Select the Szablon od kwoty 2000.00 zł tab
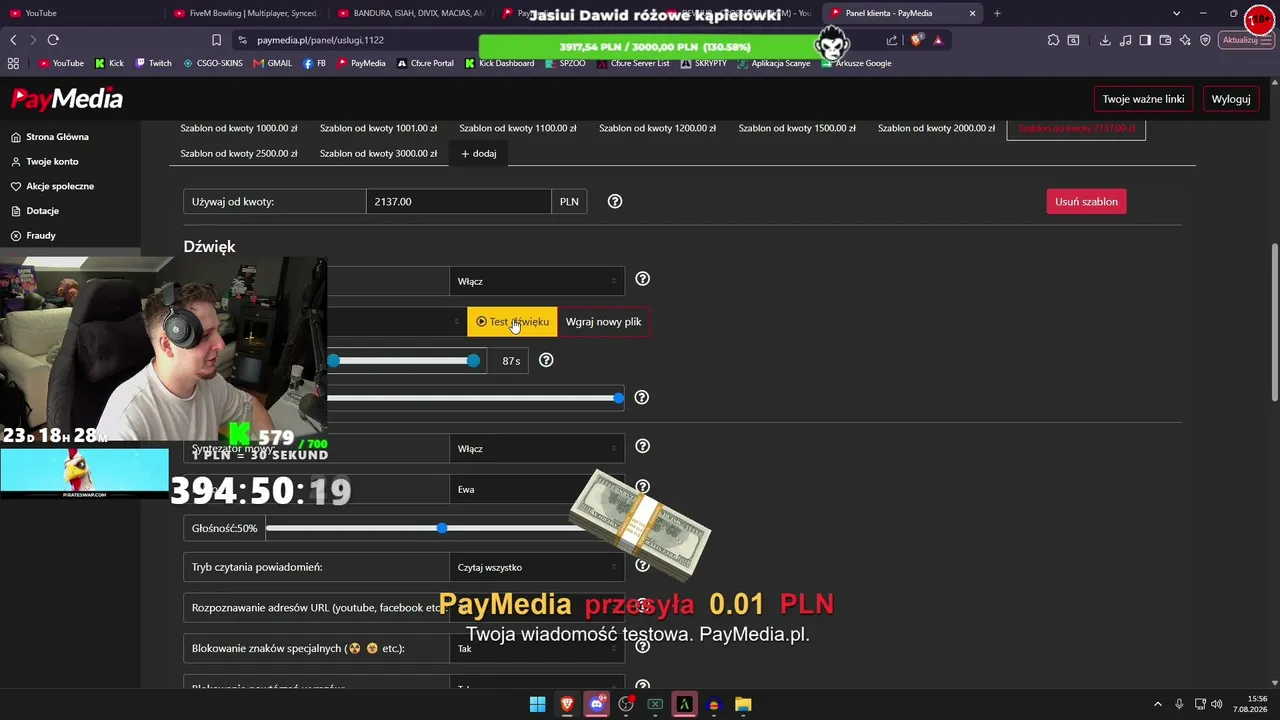 pyautogui.click(x=936, y=128)
